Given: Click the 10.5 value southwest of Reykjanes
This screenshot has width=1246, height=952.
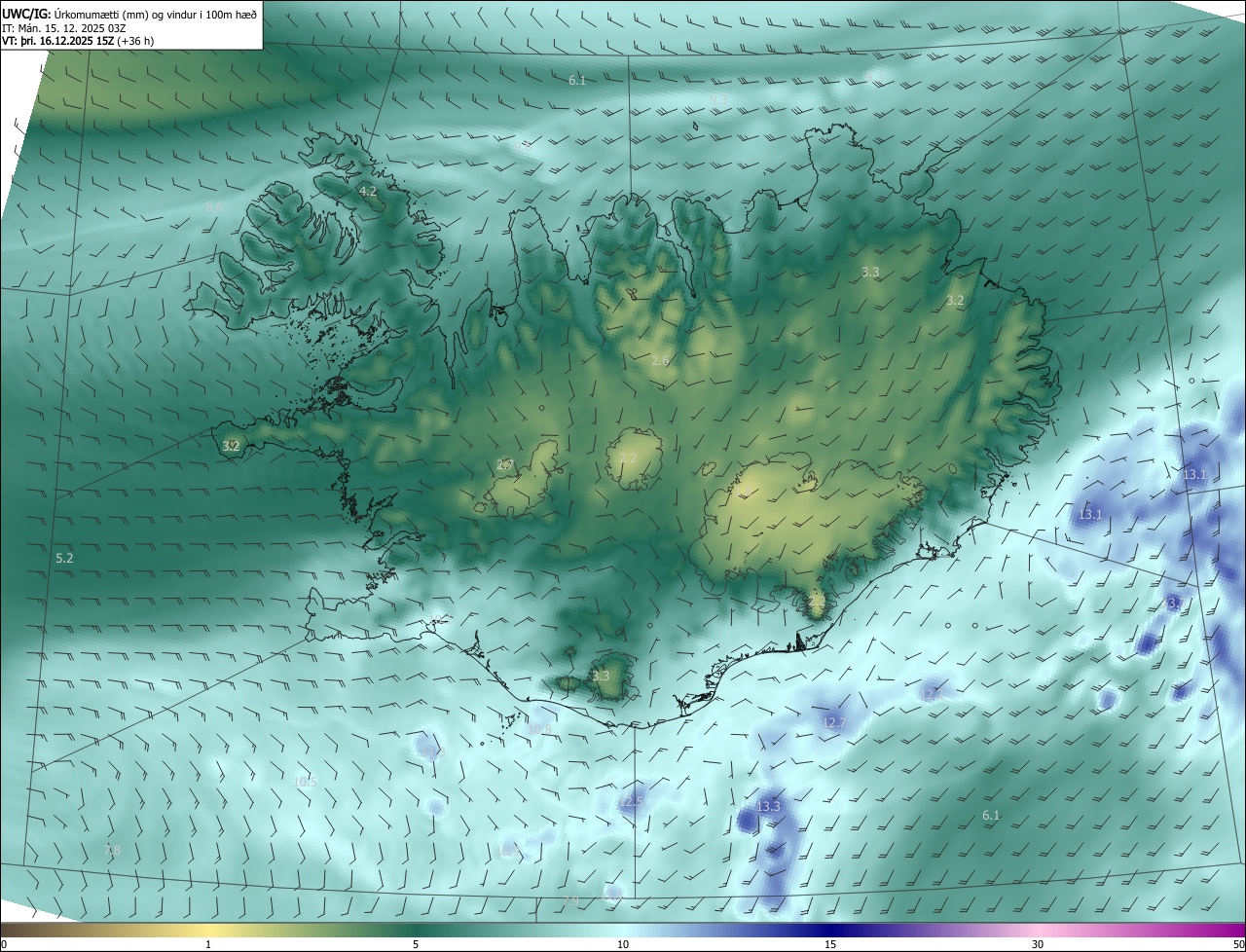Looking at the screenshot, I should coord(305,781).
